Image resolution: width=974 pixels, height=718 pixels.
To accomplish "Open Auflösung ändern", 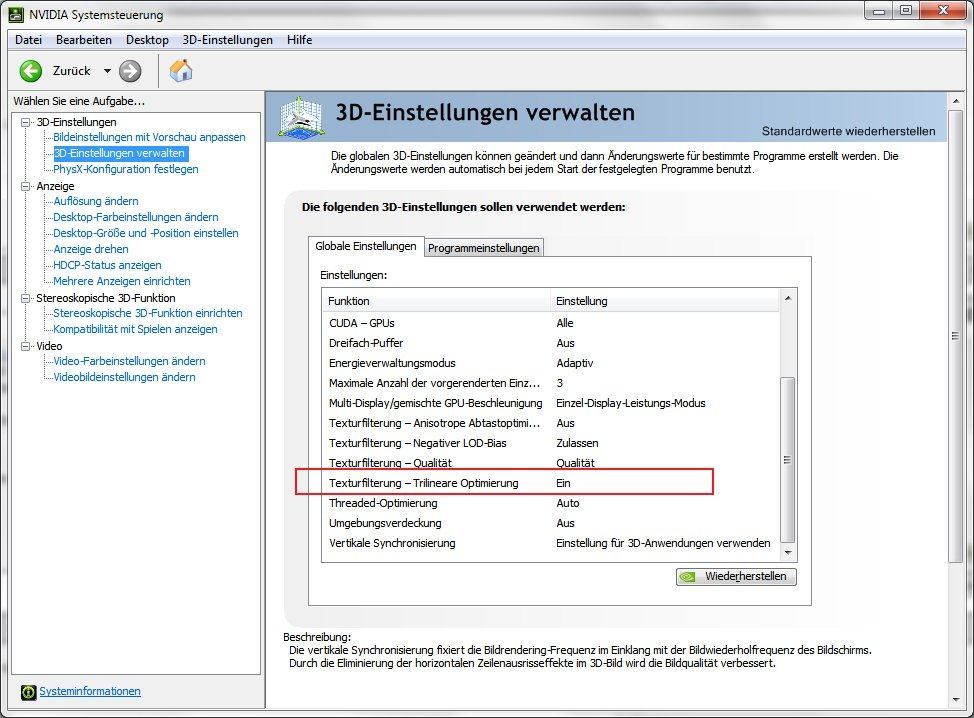I will pos(96,201).
